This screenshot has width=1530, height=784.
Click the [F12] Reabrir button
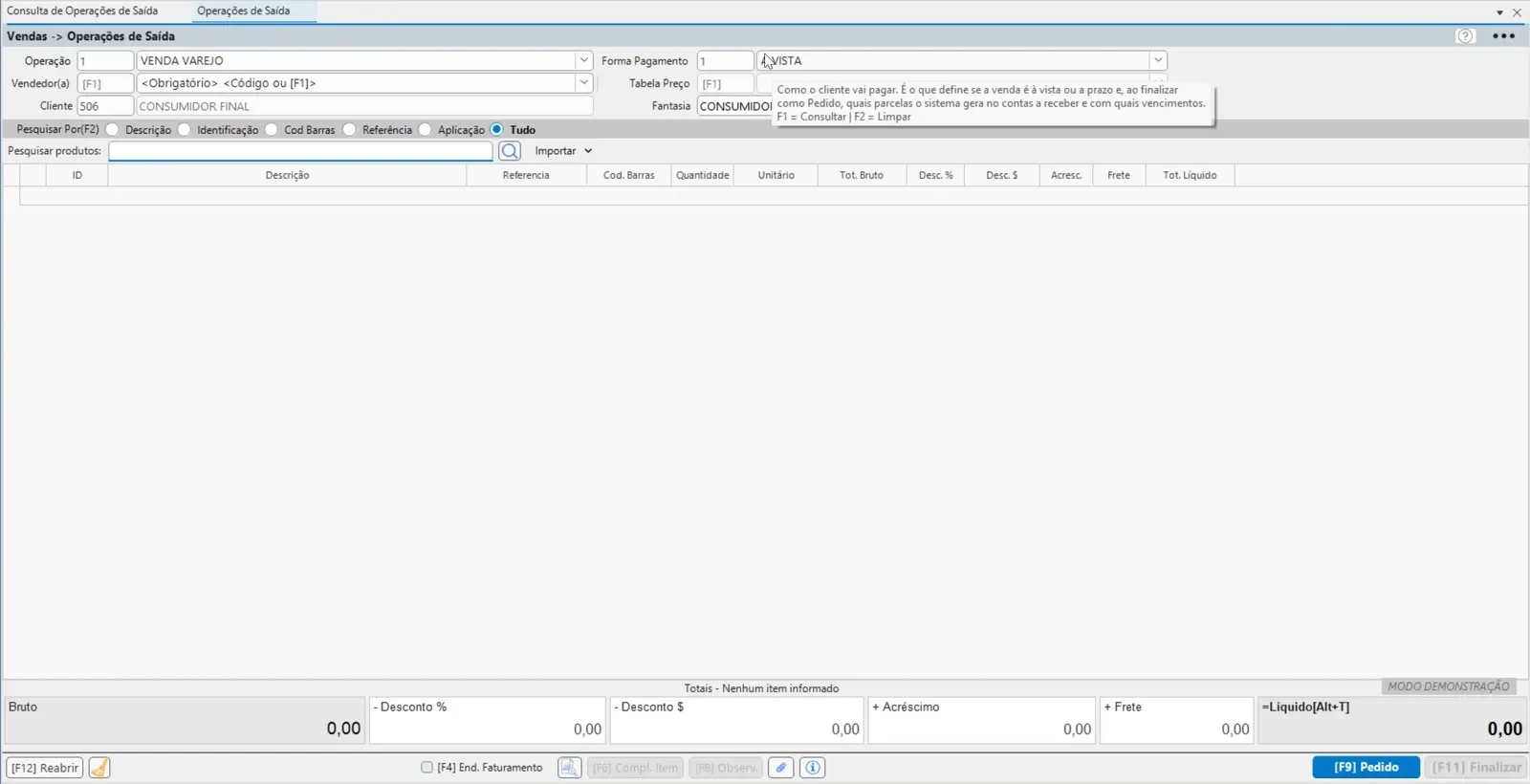[45, 768]
